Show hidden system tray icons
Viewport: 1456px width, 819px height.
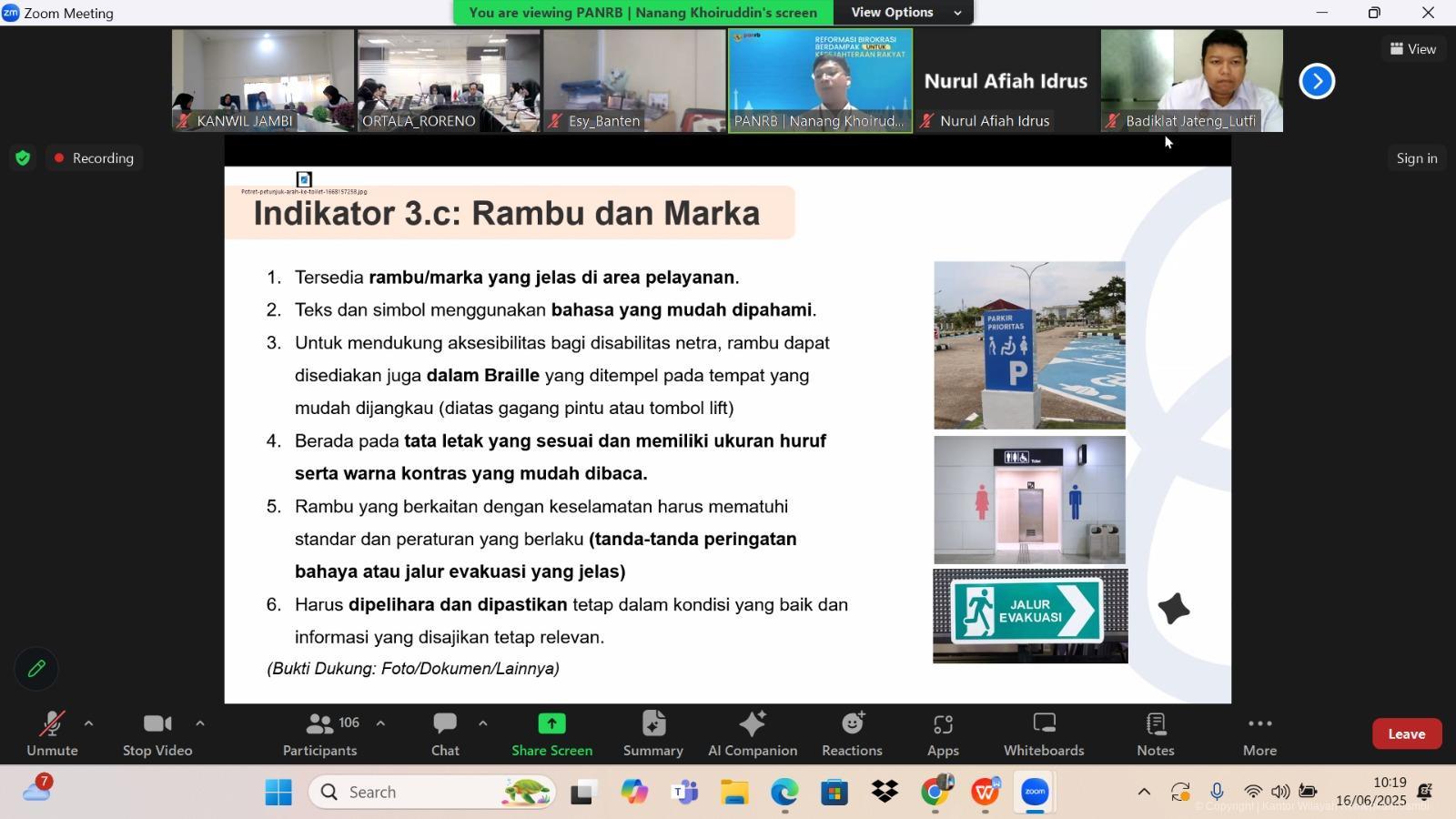click(x=1144, y=793)
